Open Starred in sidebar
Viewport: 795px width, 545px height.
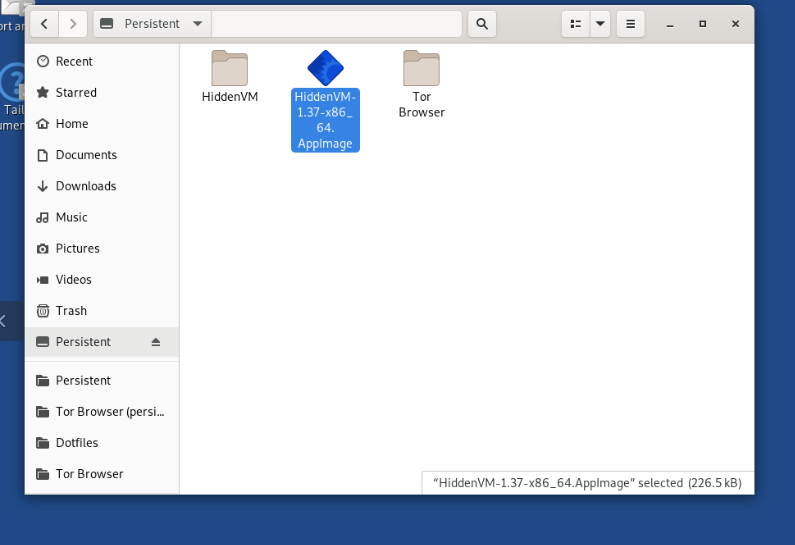coord(102,92)
